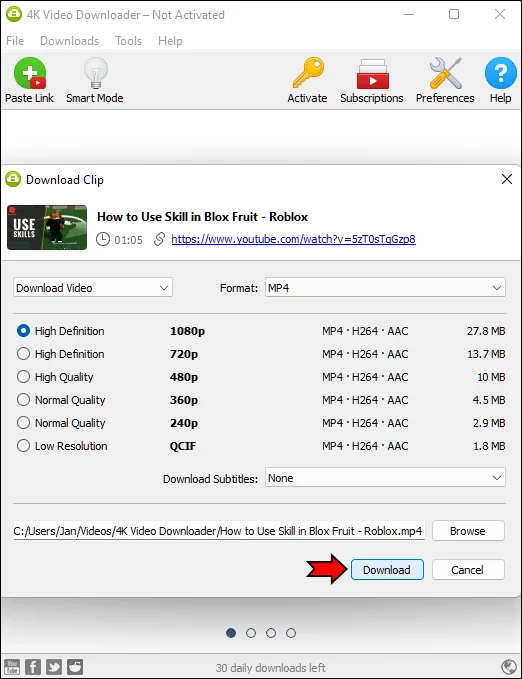Select the fourth page indicator dot
This screenshot has width=522, height=679.
[291, 633]
